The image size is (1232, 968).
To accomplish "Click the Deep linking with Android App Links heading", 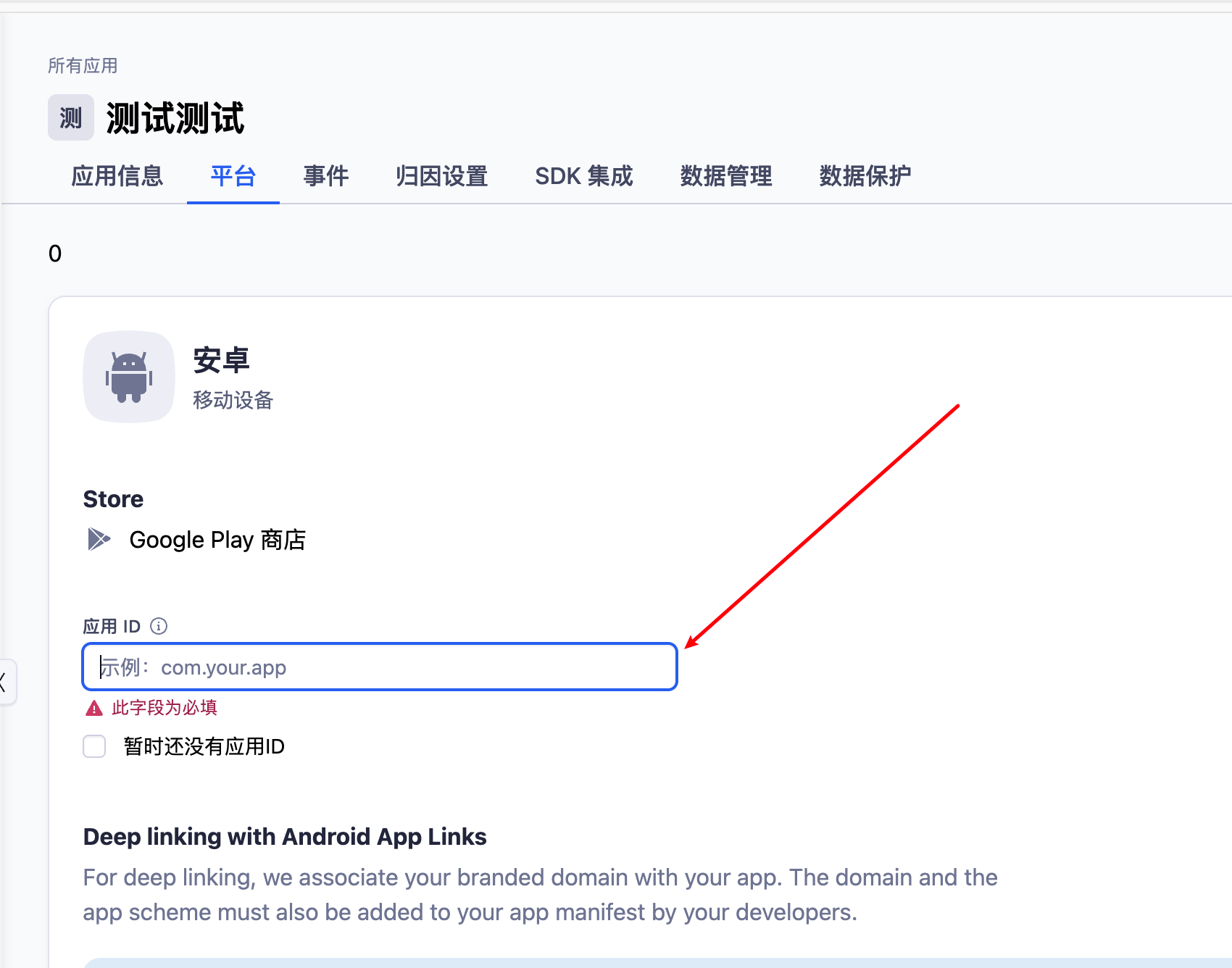I will pos(285,837).
